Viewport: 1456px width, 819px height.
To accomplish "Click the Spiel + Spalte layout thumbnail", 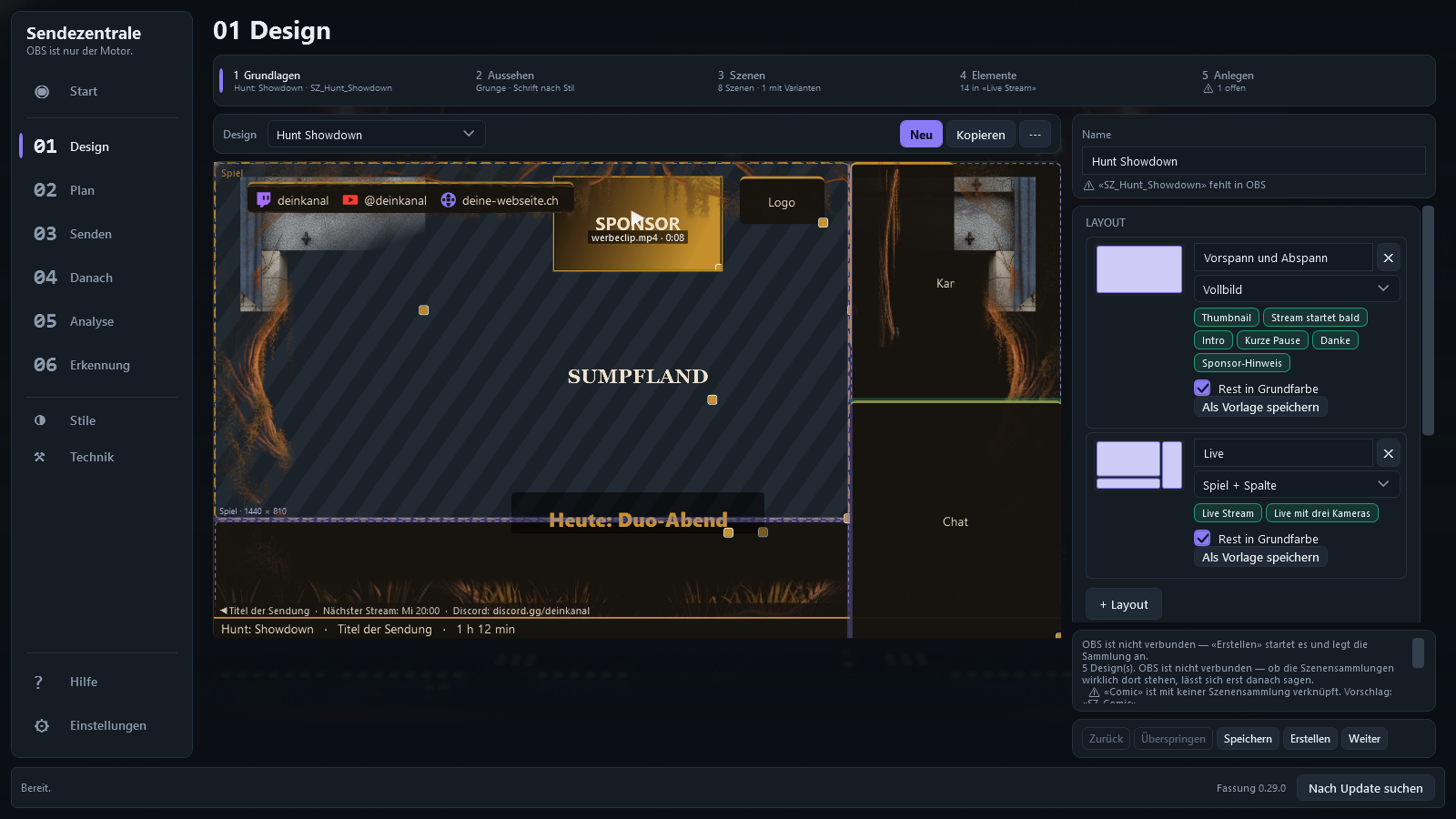I will (1138, 465).
